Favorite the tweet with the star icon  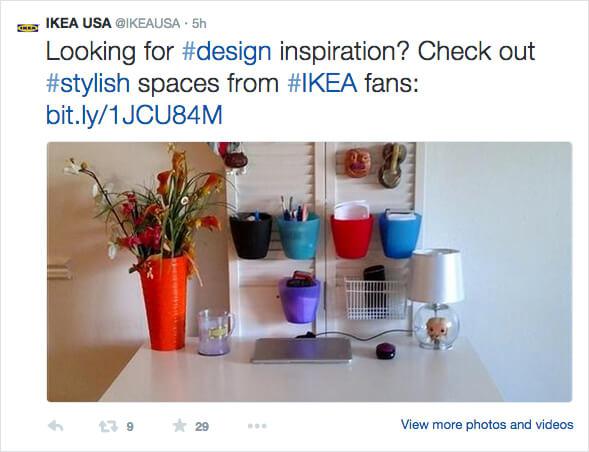[x=180, y=426]
